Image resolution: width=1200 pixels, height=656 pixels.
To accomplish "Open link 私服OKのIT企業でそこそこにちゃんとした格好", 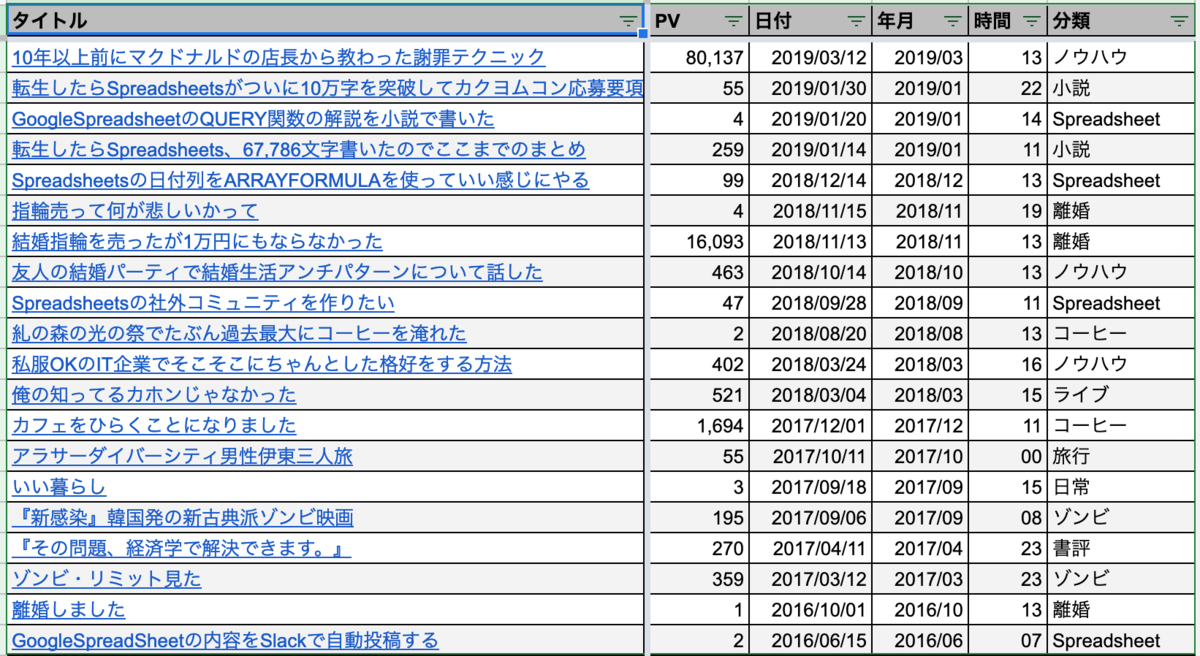I will 262,365.
